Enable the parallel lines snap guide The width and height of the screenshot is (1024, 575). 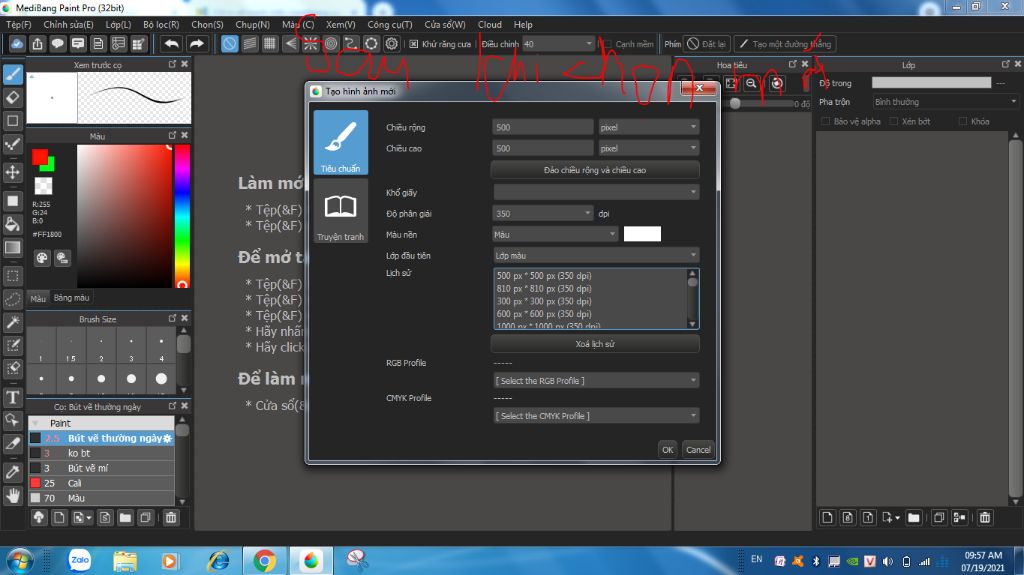pyautogui.click(x=250, y=44)
